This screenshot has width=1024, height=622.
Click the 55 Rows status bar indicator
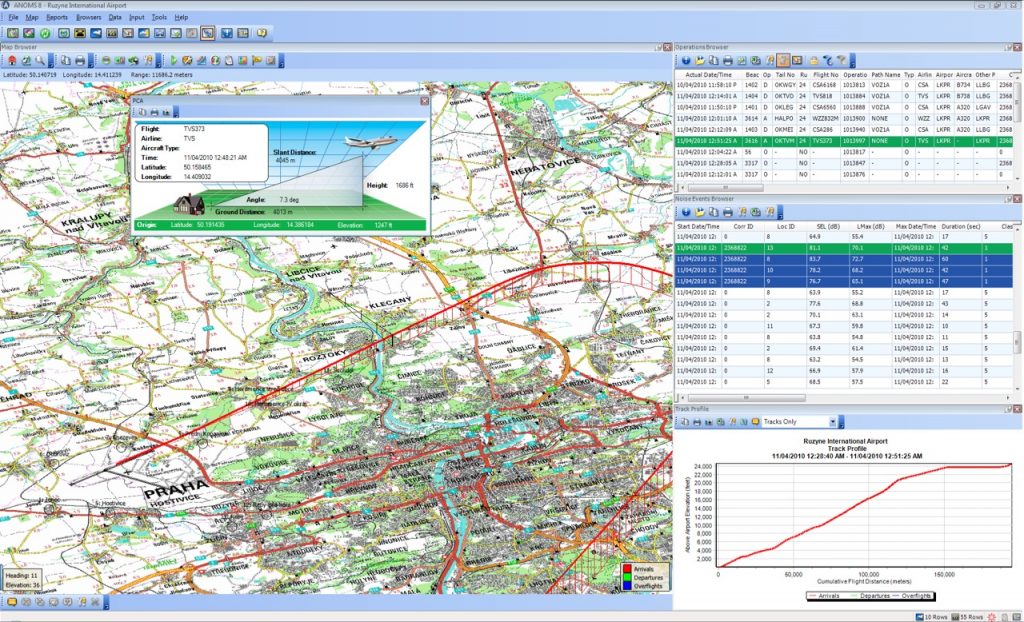968,617
